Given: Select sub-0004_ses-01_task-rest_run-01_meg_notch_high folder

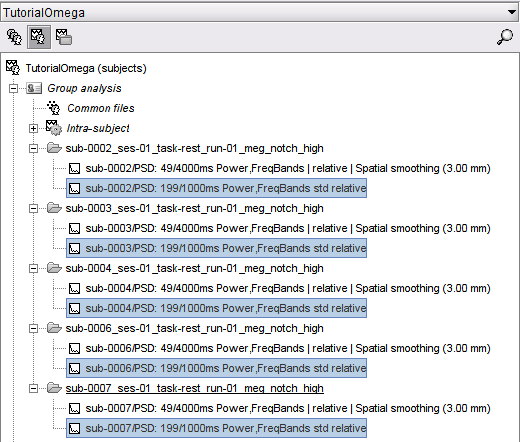Looking at the screenshot, I should pyautogui.click(x=194, y=268).
